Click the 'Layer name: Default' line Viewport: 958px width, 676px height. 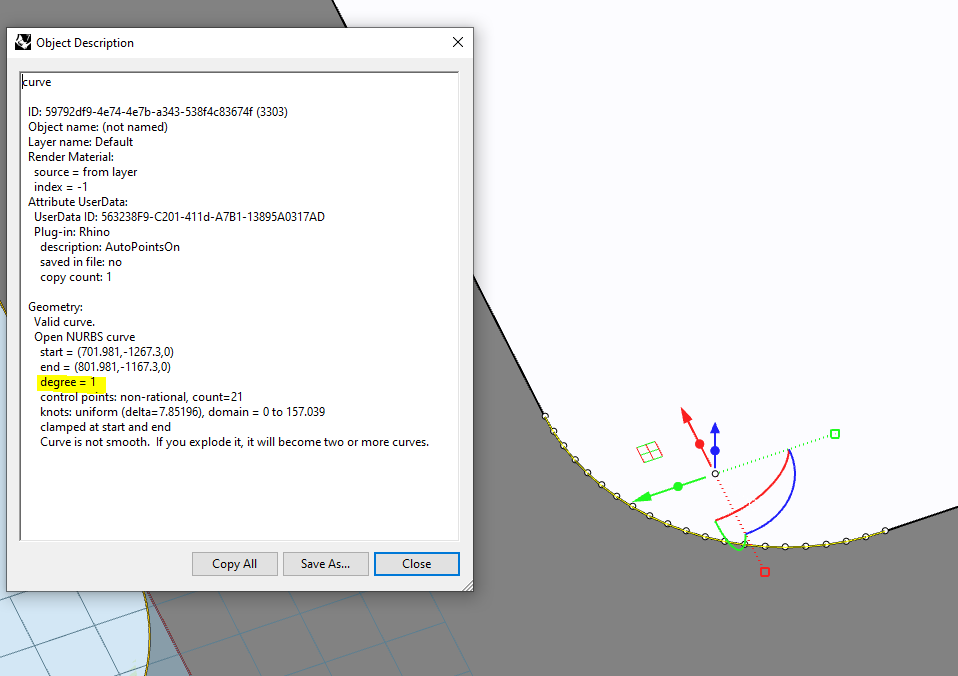coord(81,142)
